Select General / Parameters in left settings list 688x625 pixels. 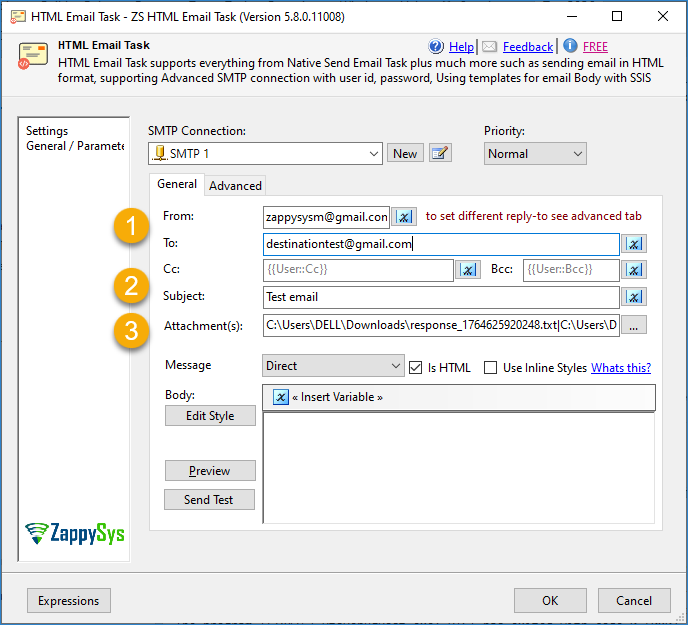(x=75, y=146)
